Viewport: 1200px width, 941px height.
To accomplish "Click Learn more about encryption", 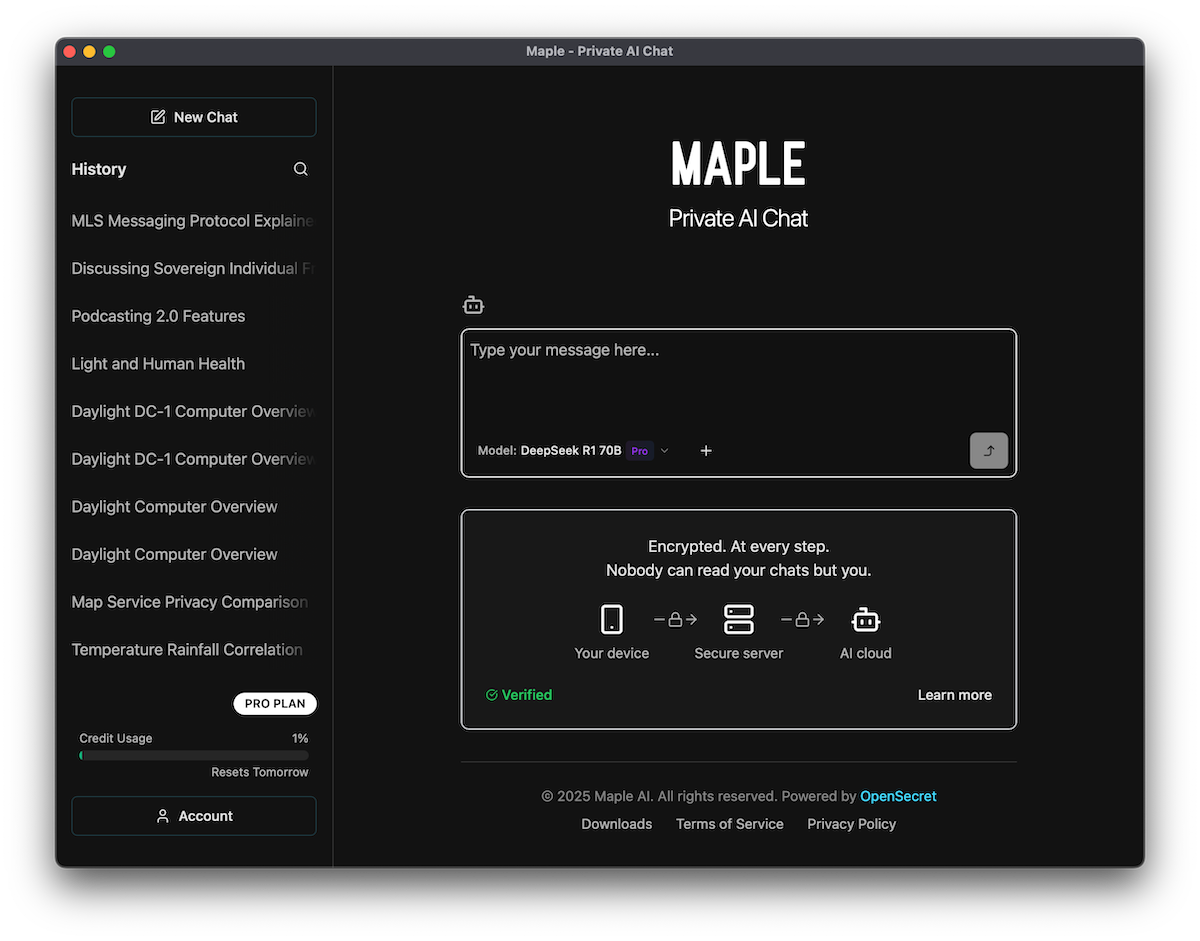I will coord(955,695).
